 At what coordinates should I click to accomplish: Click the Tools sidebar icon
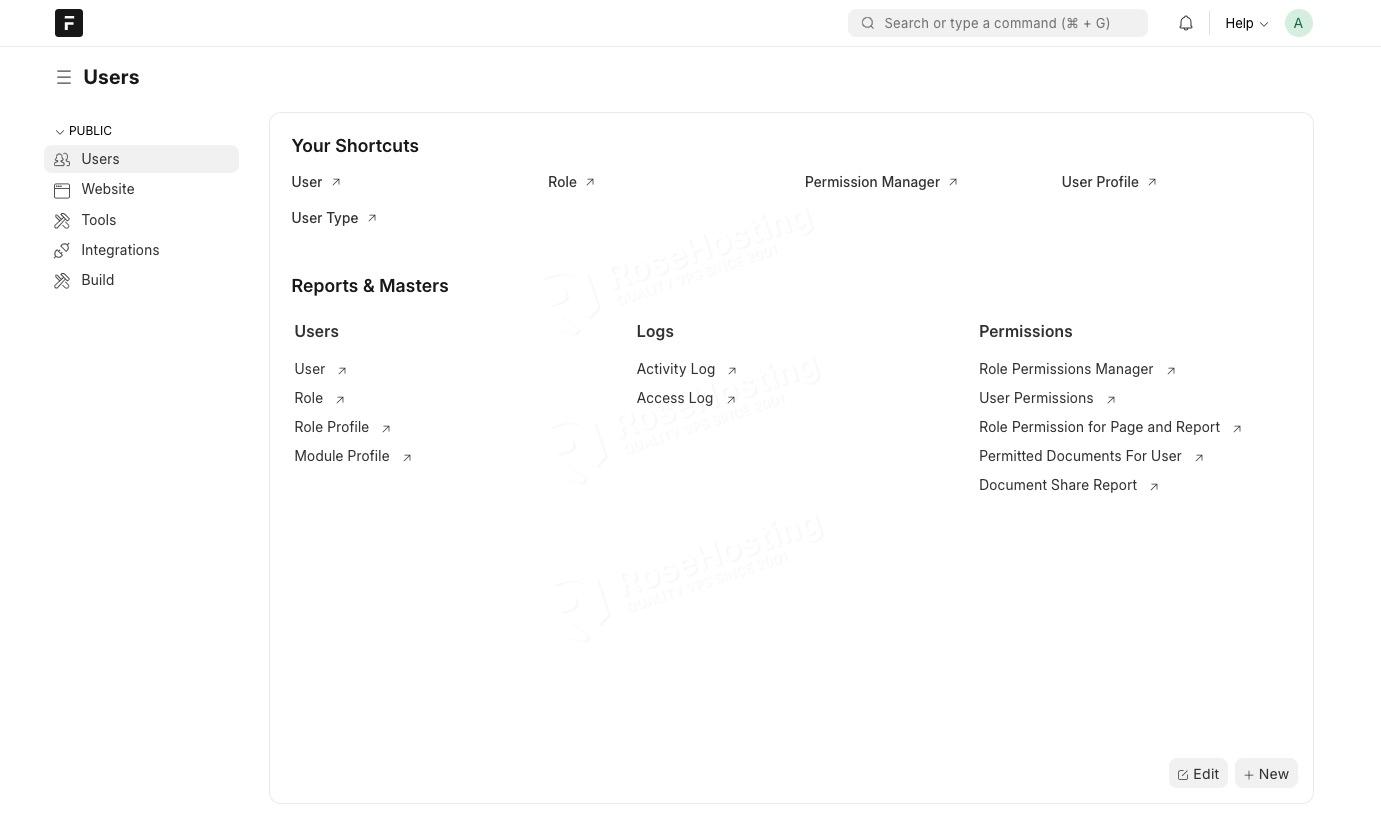[x=62, y=220]
